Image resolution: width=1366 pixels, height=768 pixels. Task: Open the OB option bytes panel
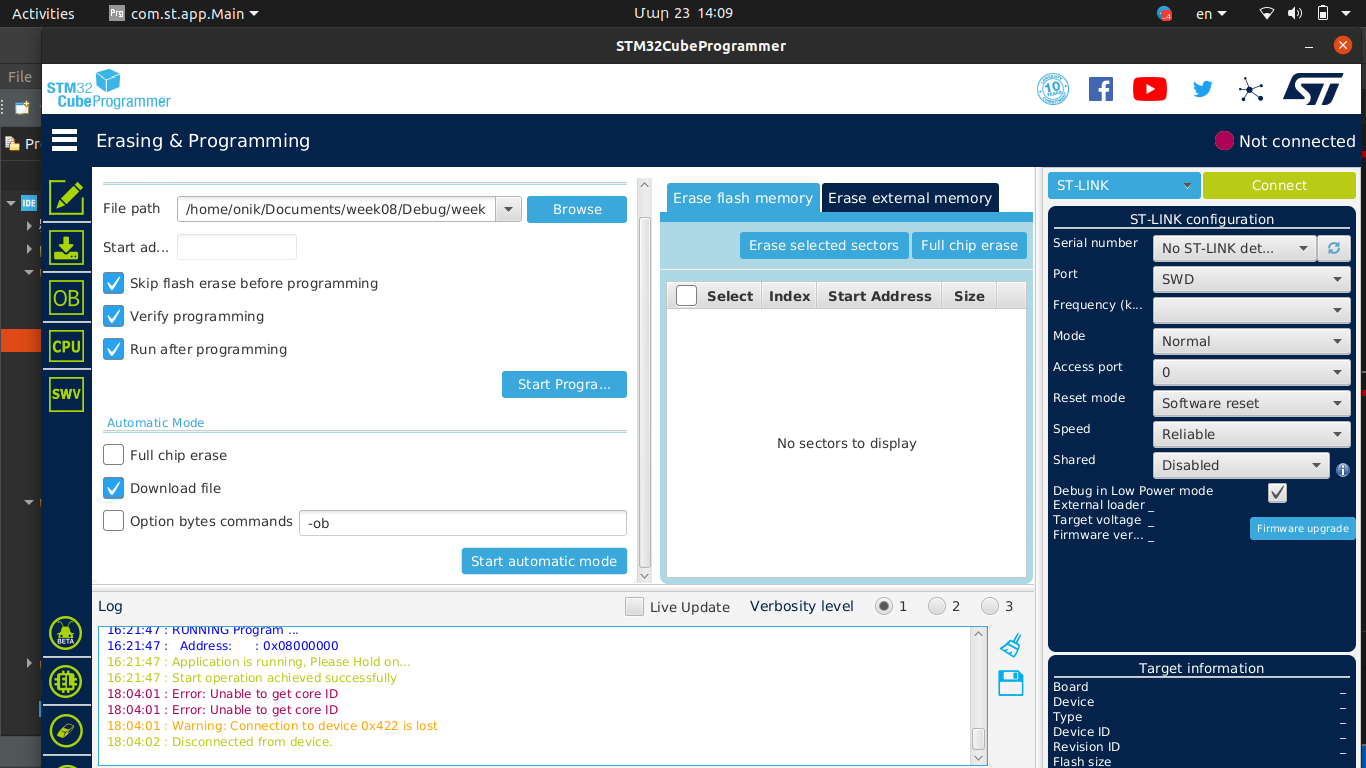66,298
